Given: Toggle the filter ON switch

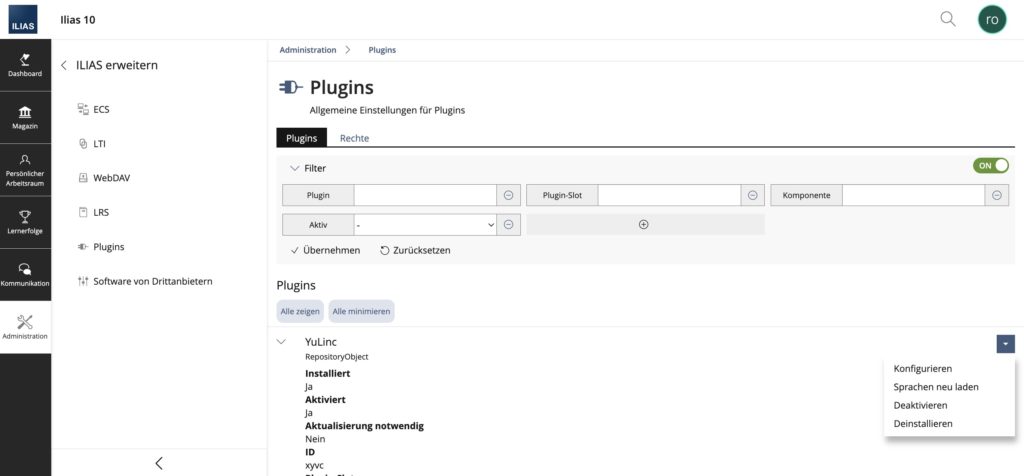Looking at the screenshot, I should (990, 166).
